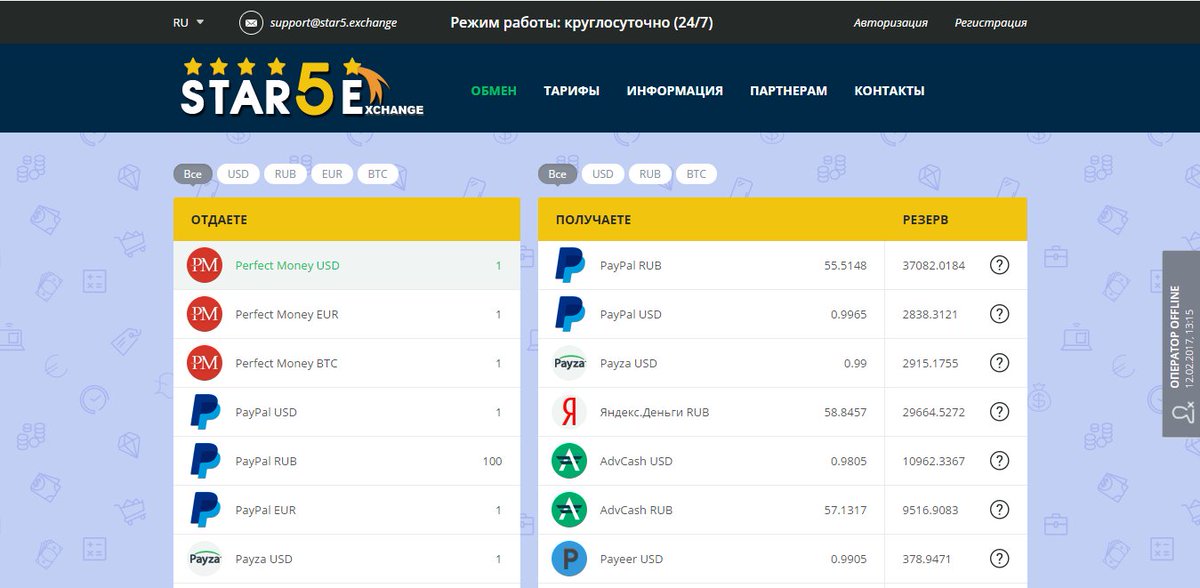Click Payza USD logo in the Получаете list
The image size is (1200, 588).
[x=569, y=364]
